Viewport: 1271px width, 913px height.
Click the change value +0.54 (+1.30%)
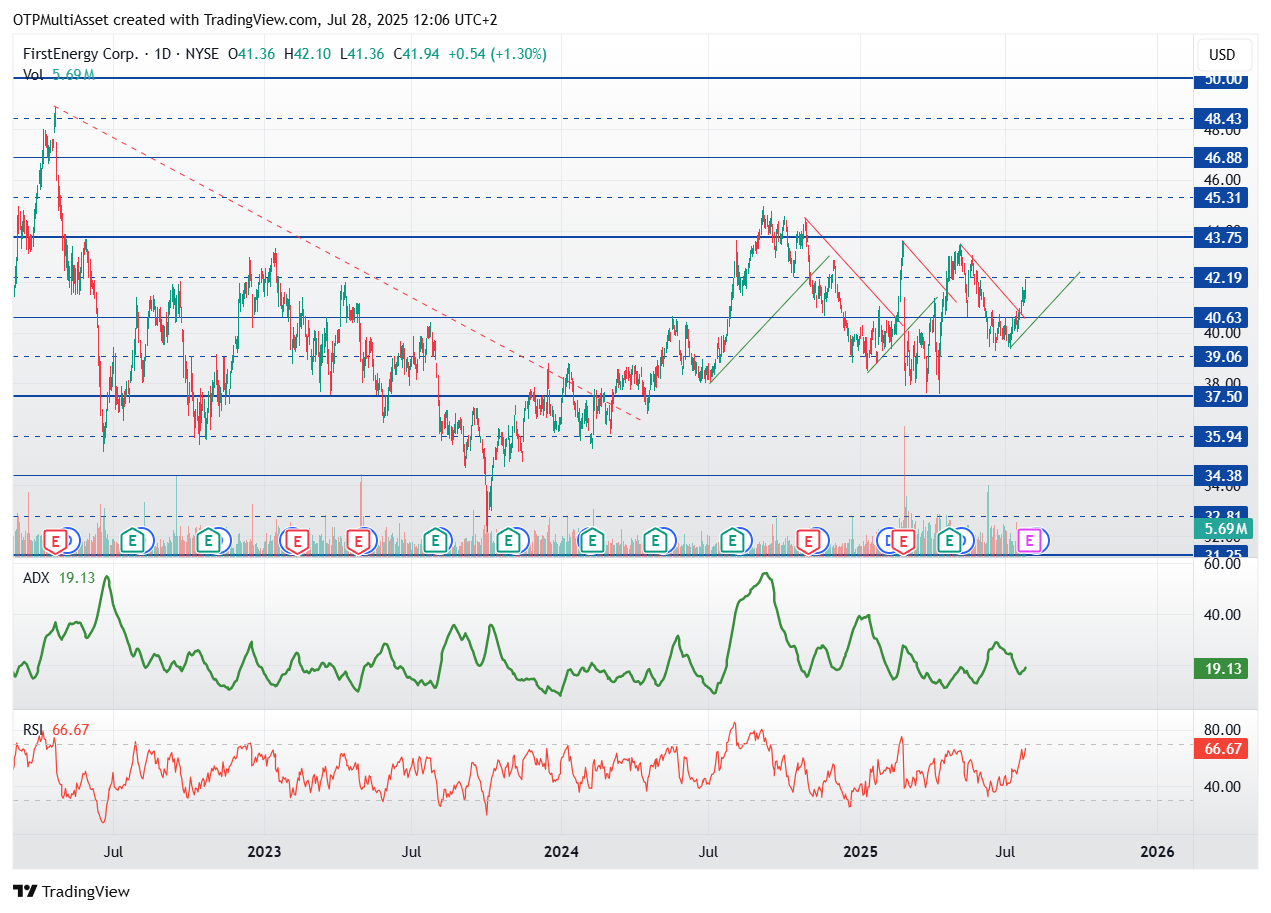coord(497,54)
